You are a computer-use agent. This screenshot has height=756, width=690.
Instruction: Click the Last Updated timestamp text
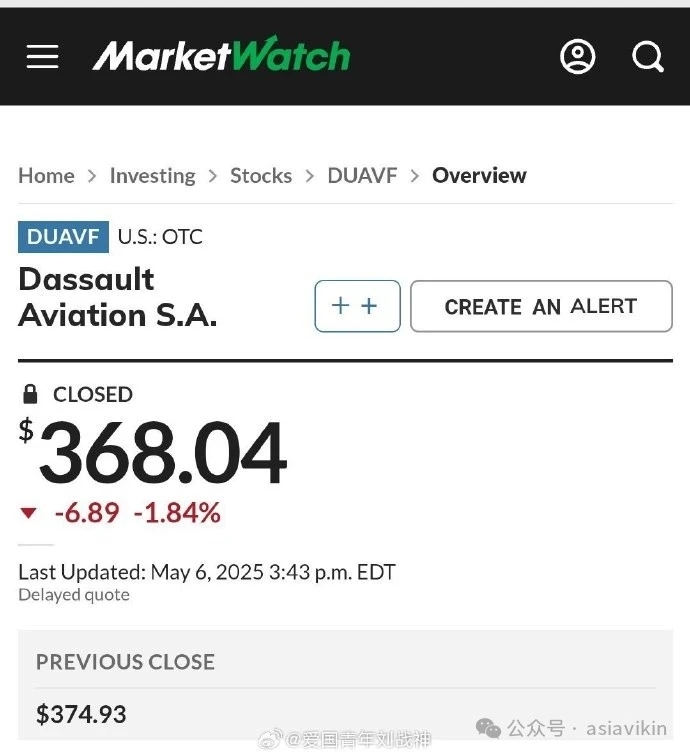[207, 572]
